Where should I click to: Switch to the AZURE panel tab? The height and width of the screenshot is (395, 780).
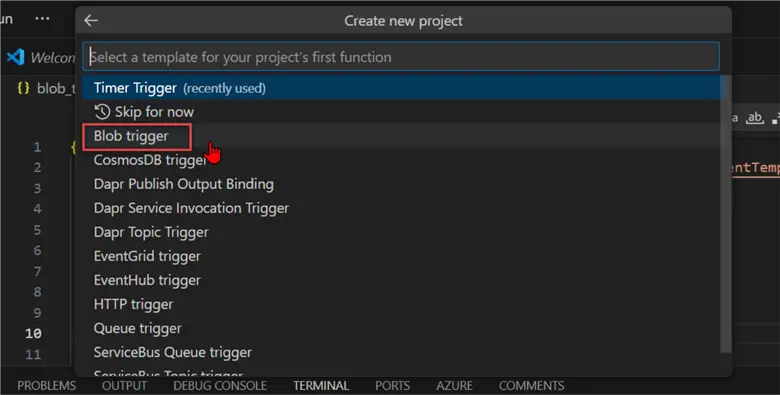[x=454, y=386]
